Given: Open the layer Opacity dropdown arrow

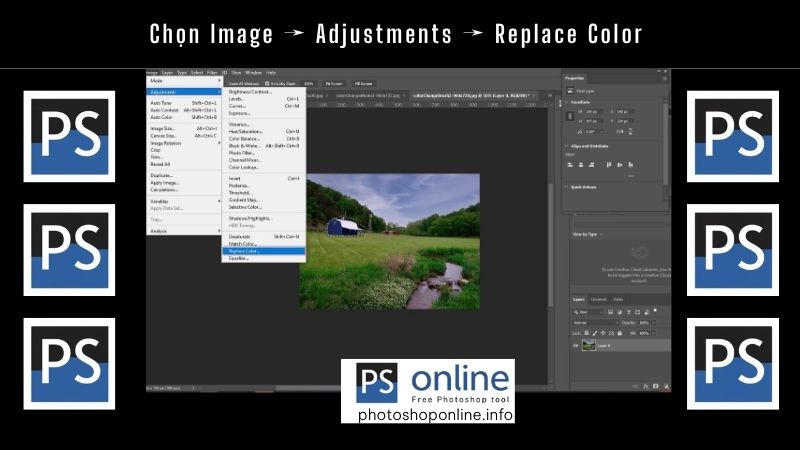Looking at the screenshot, I should pyautogui.click(x=653, y=322).
